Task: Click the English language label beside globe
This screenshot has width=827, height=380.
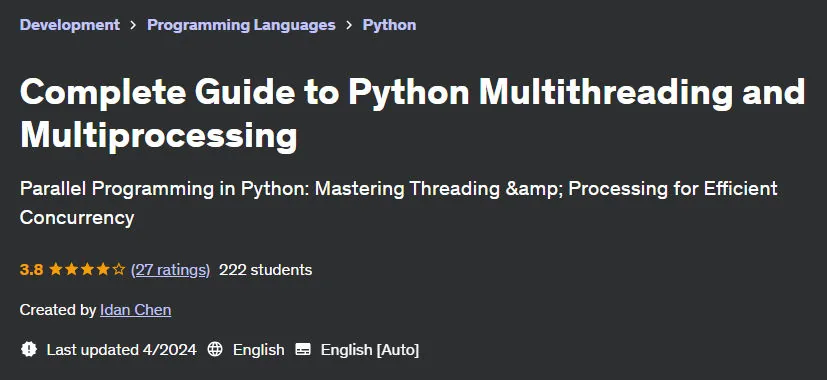Action: [x=258, y=349]
